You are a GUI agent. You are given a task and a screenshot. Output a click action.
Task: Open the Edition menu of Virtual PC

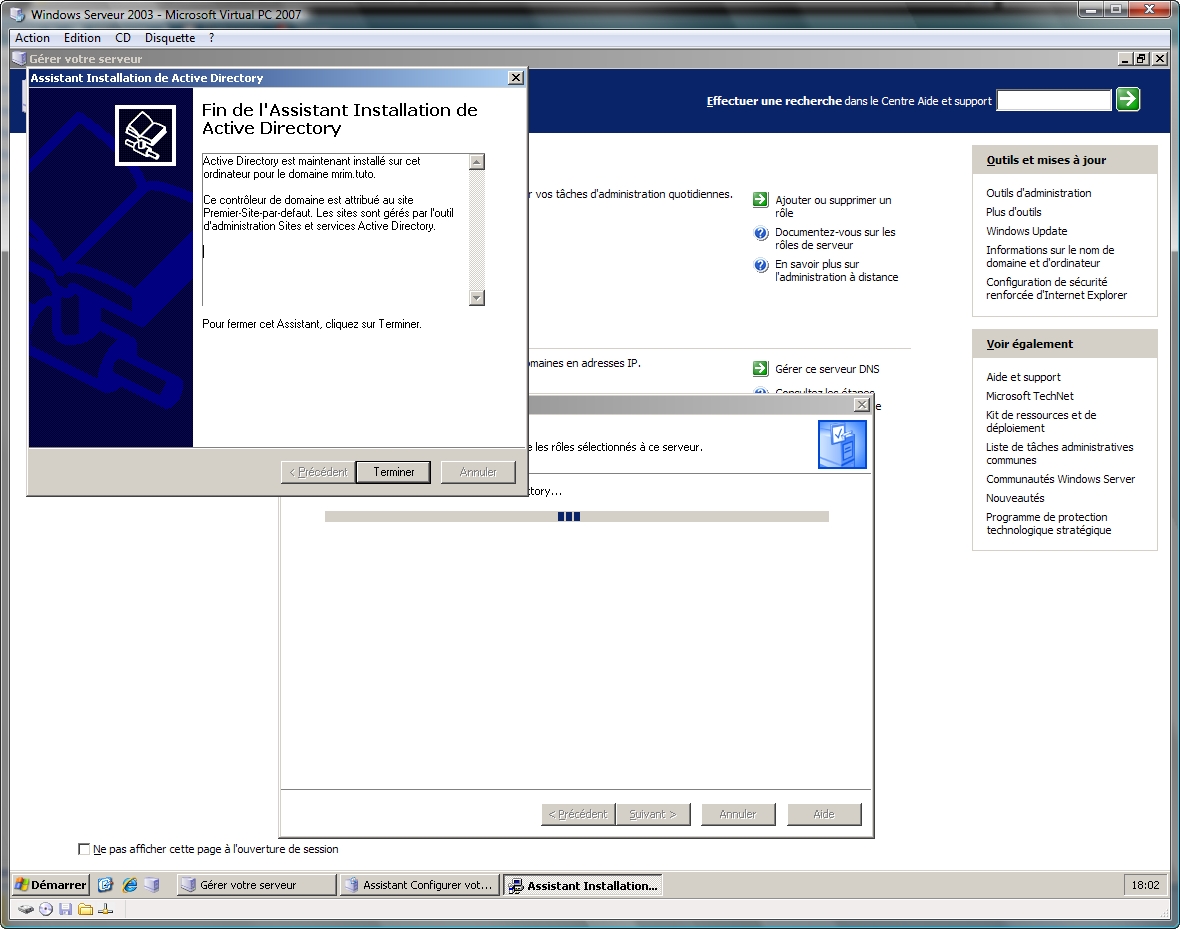pos(82,38)
